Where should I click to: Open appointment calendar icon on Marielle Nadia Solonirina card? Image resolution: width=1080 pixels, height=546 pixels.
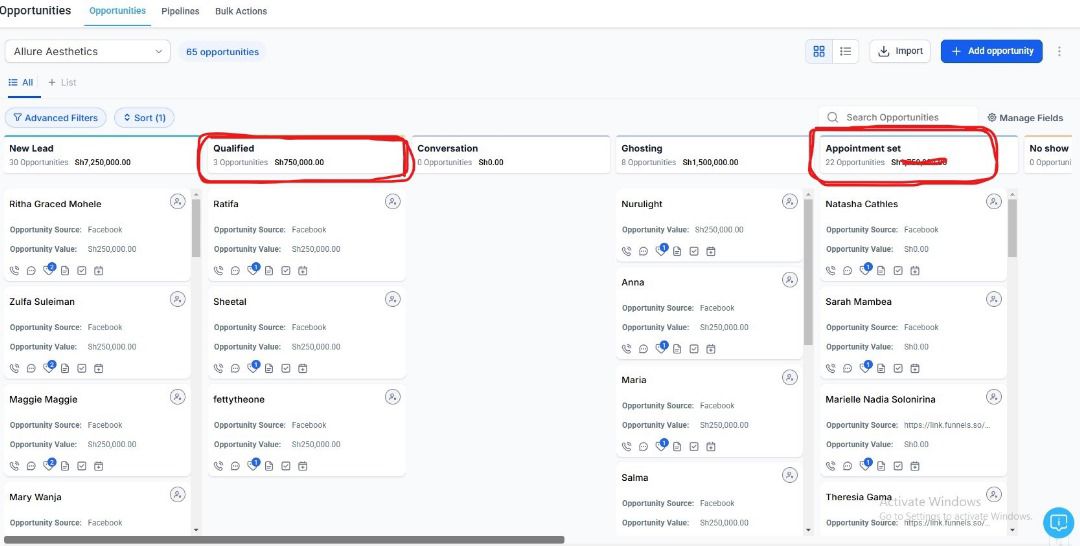(x=915, y=466)
